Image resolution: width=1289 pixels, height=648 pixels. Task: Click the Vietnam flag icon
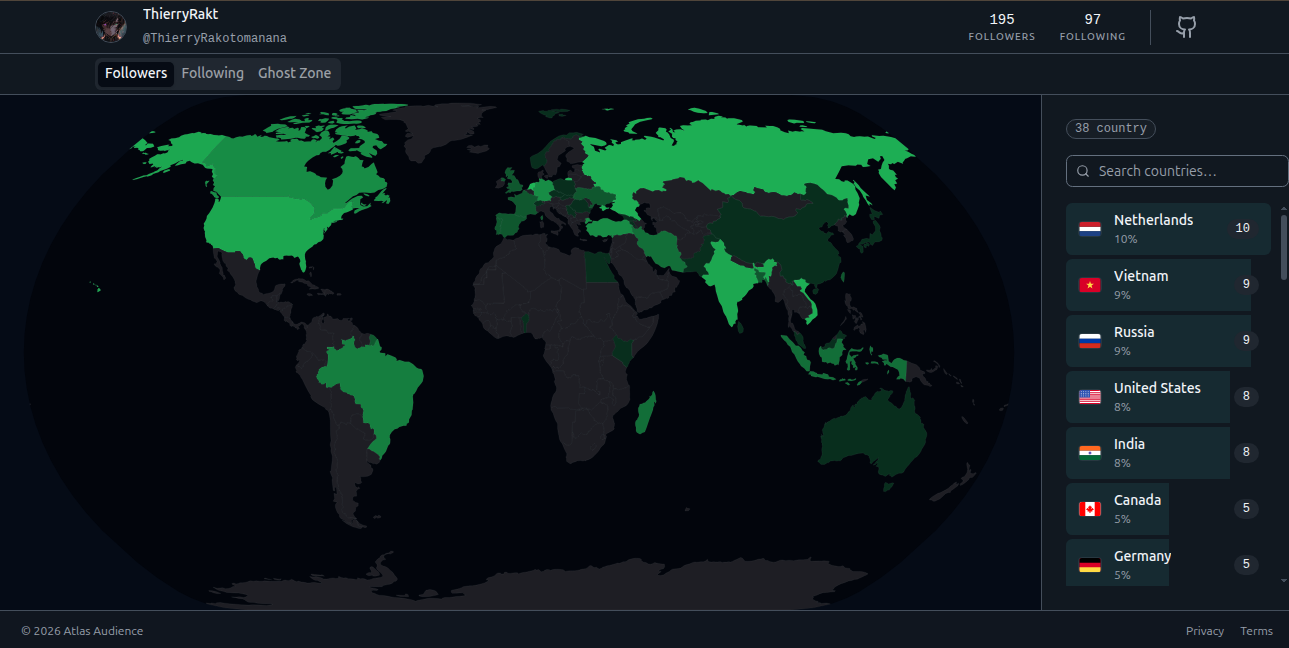(x=1090, y=285)
